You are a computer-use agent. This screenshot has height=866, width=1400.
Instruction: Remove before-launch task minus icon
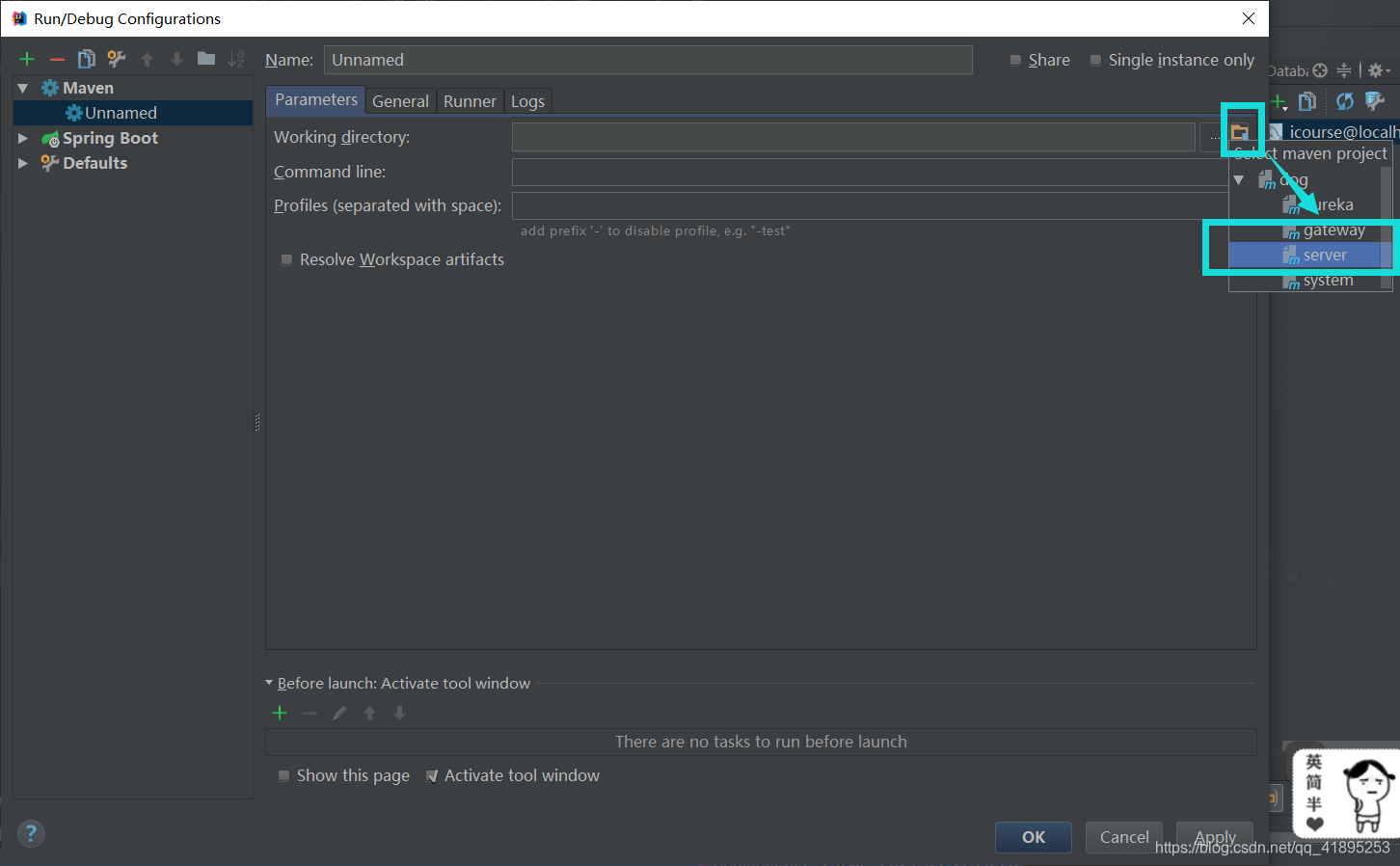(x=310, y=713)
